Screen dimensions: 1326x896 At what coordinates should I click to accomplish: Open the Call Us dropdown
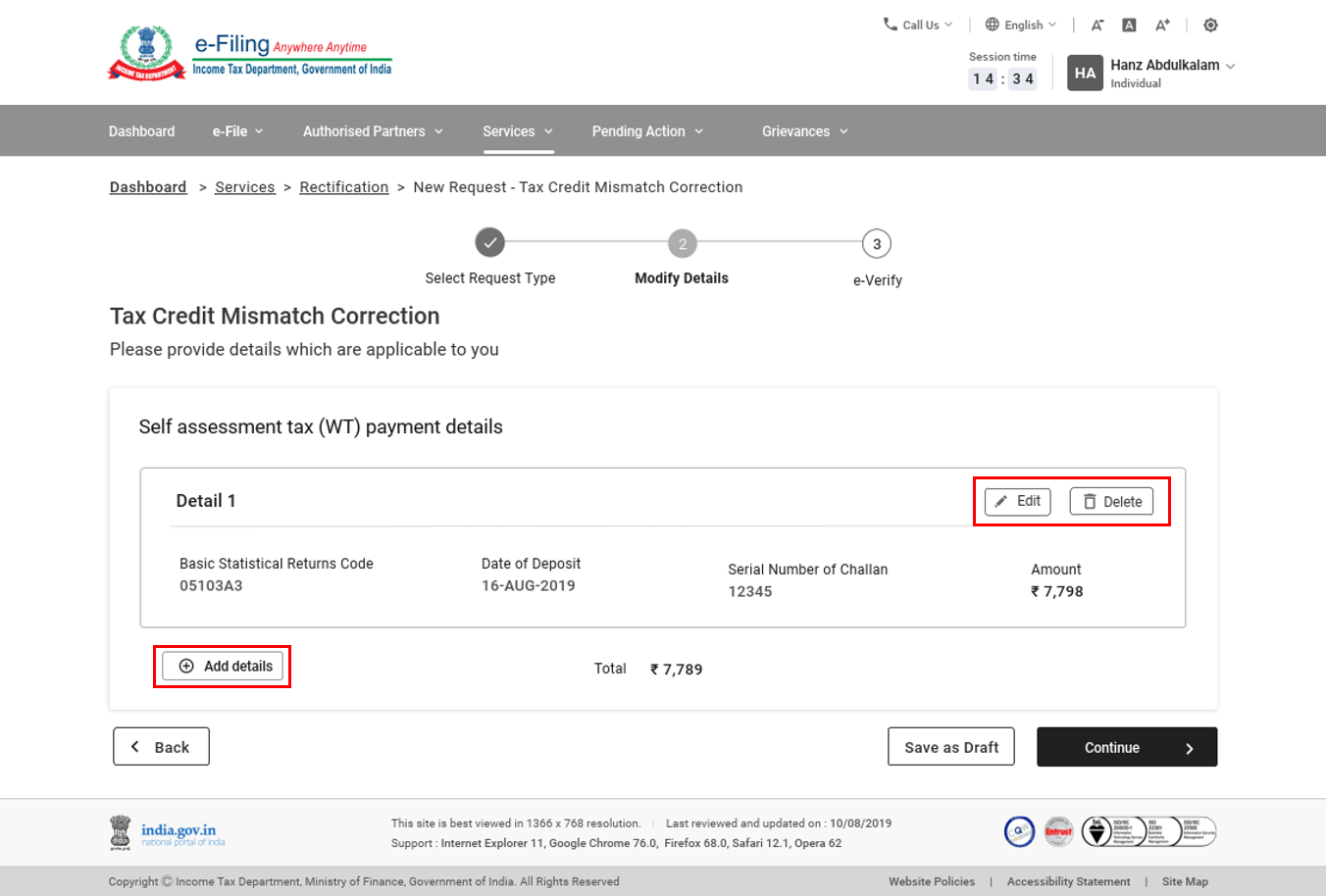(918, 25)
